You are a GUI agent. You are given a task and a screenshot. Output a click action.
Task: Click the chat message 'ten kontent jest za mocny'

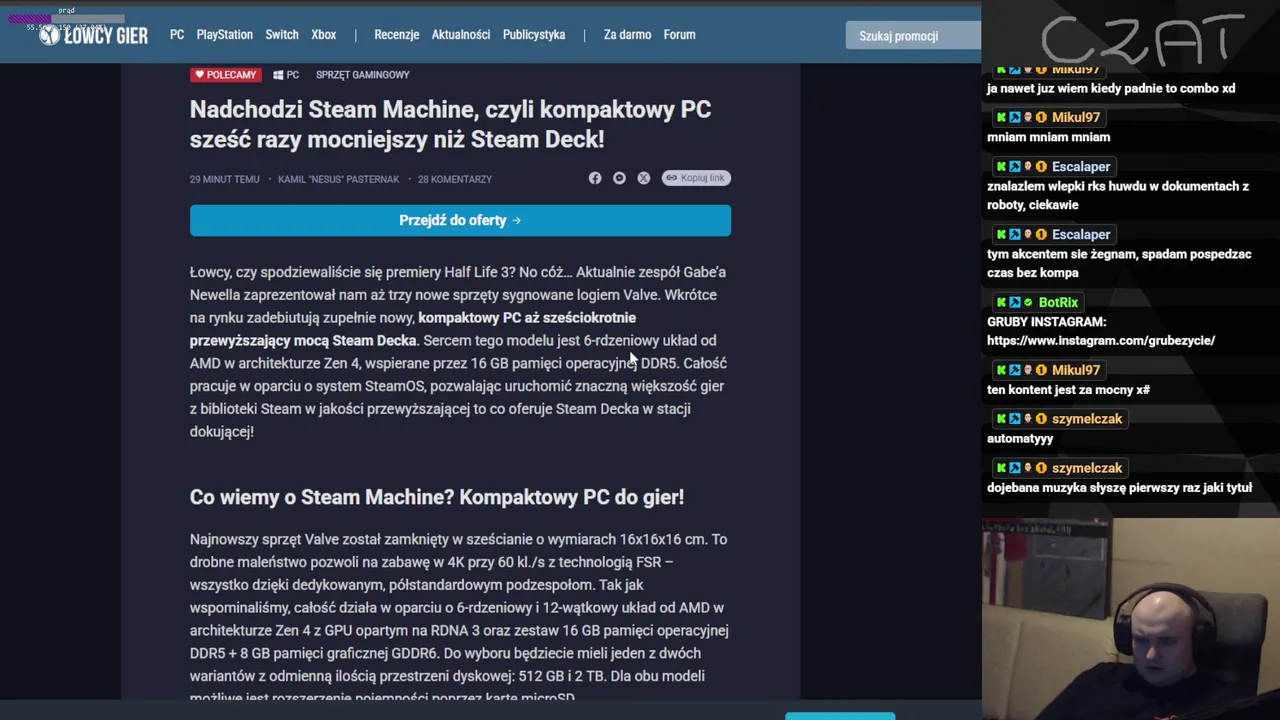pos(1068,389)
